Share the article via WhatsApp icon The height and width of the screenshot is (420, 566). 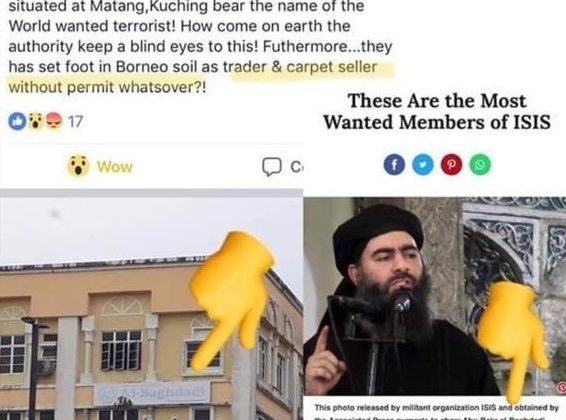point(480,165)
